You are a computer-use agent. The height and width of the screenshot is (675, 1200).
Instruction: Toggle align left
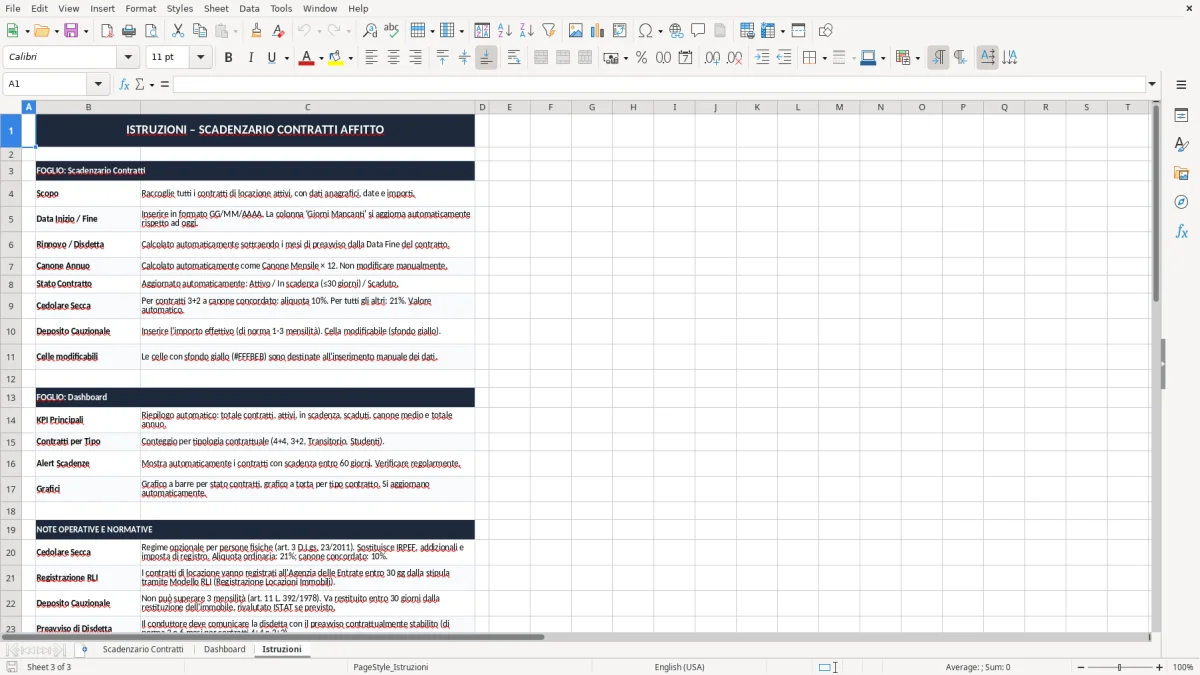(371, 58)
